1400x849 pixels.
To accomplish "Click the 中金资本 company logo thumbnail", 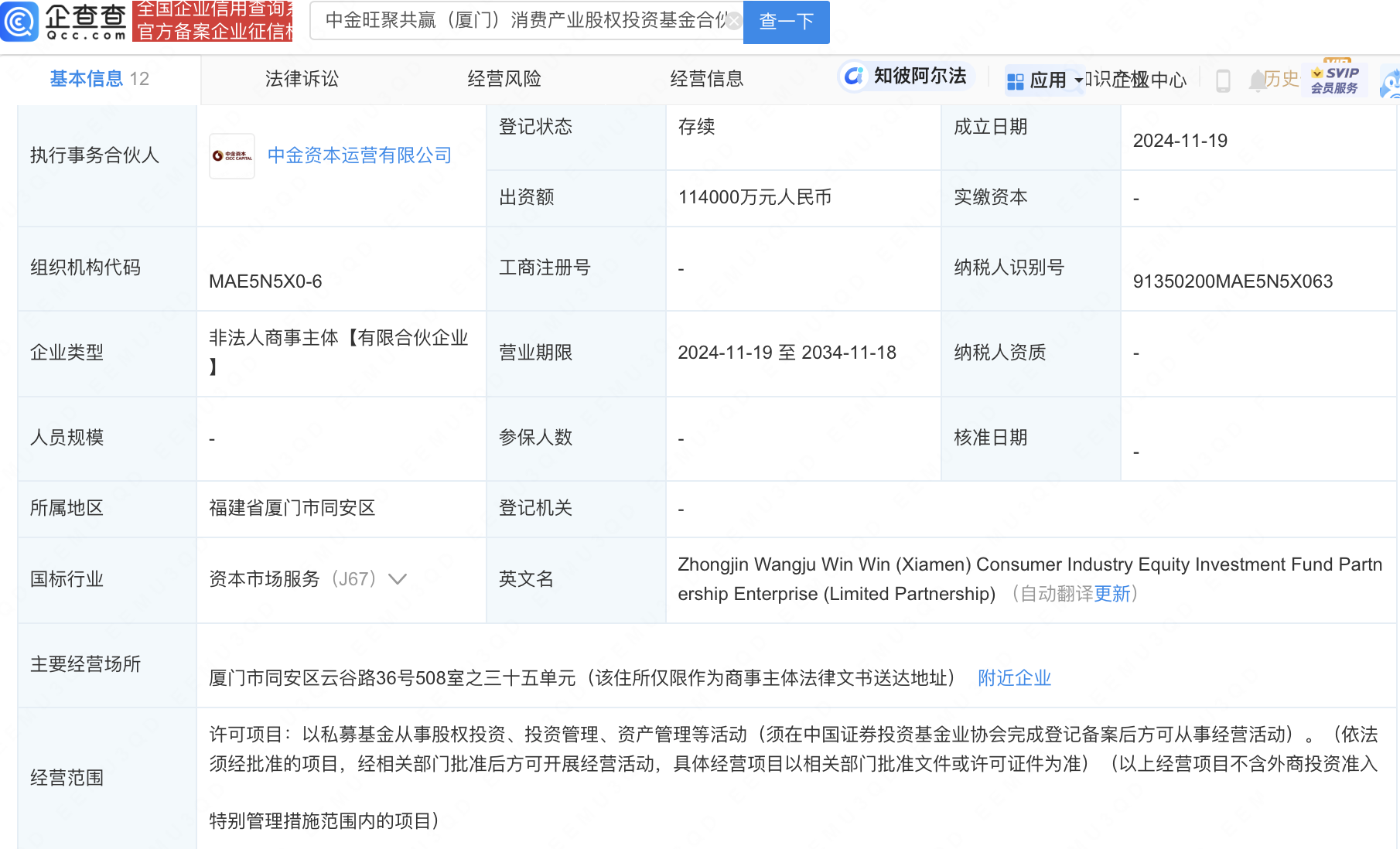I will coord(232,156).
